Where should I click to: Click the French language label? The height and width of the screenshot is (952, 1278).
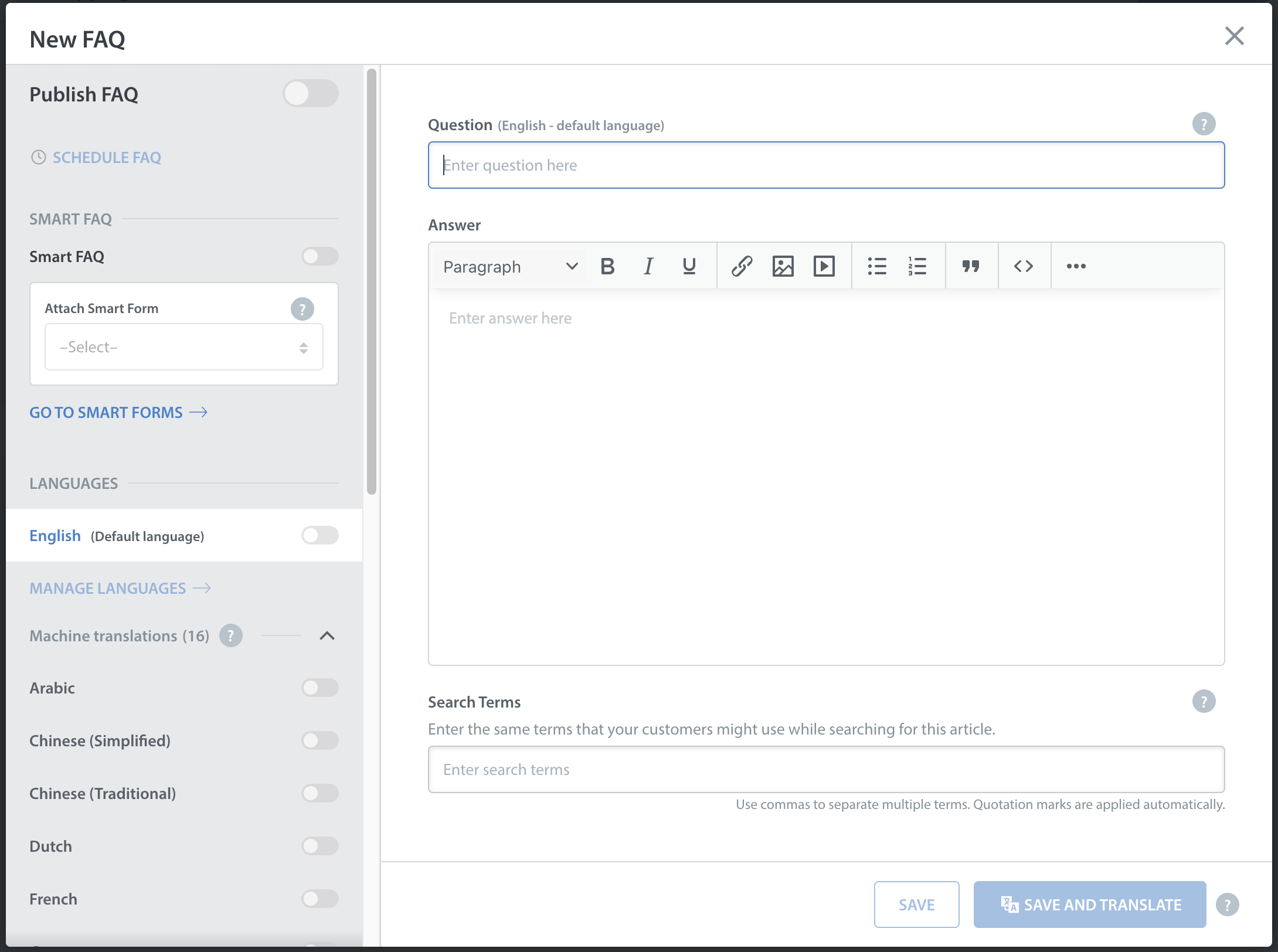(53, 899)
